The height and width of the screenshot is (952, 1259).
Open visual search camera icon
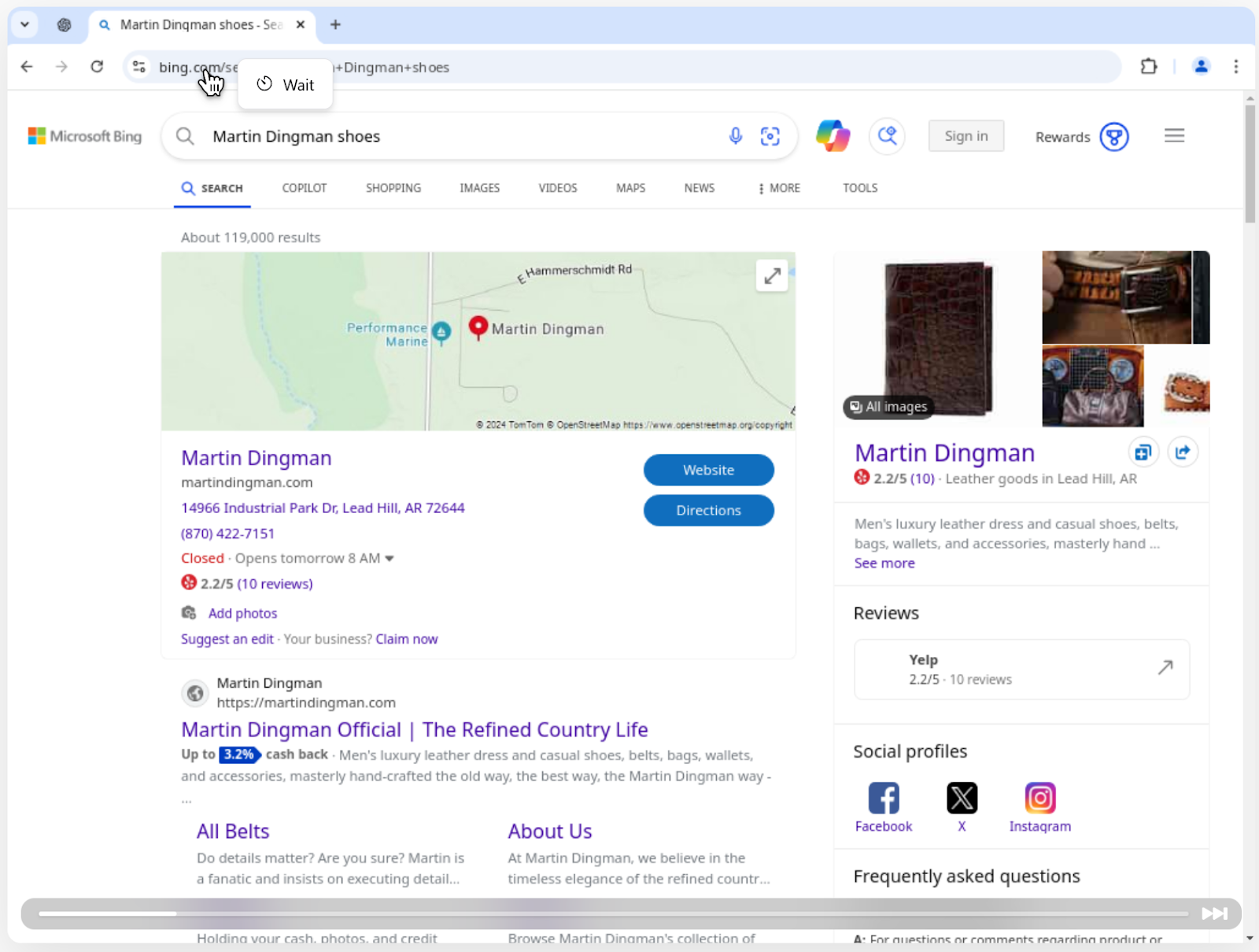point(770,136)
